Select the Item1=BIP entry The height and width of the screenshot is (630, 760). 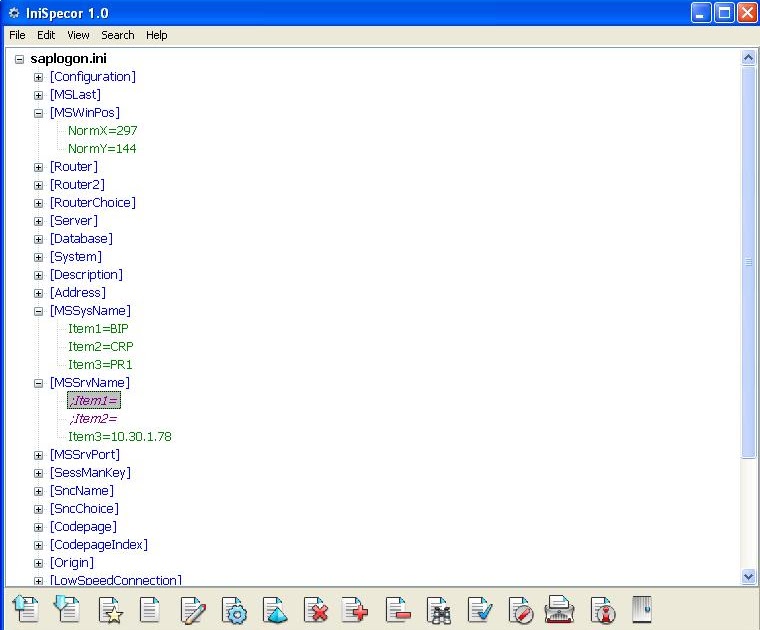click(x=98, y=329)
